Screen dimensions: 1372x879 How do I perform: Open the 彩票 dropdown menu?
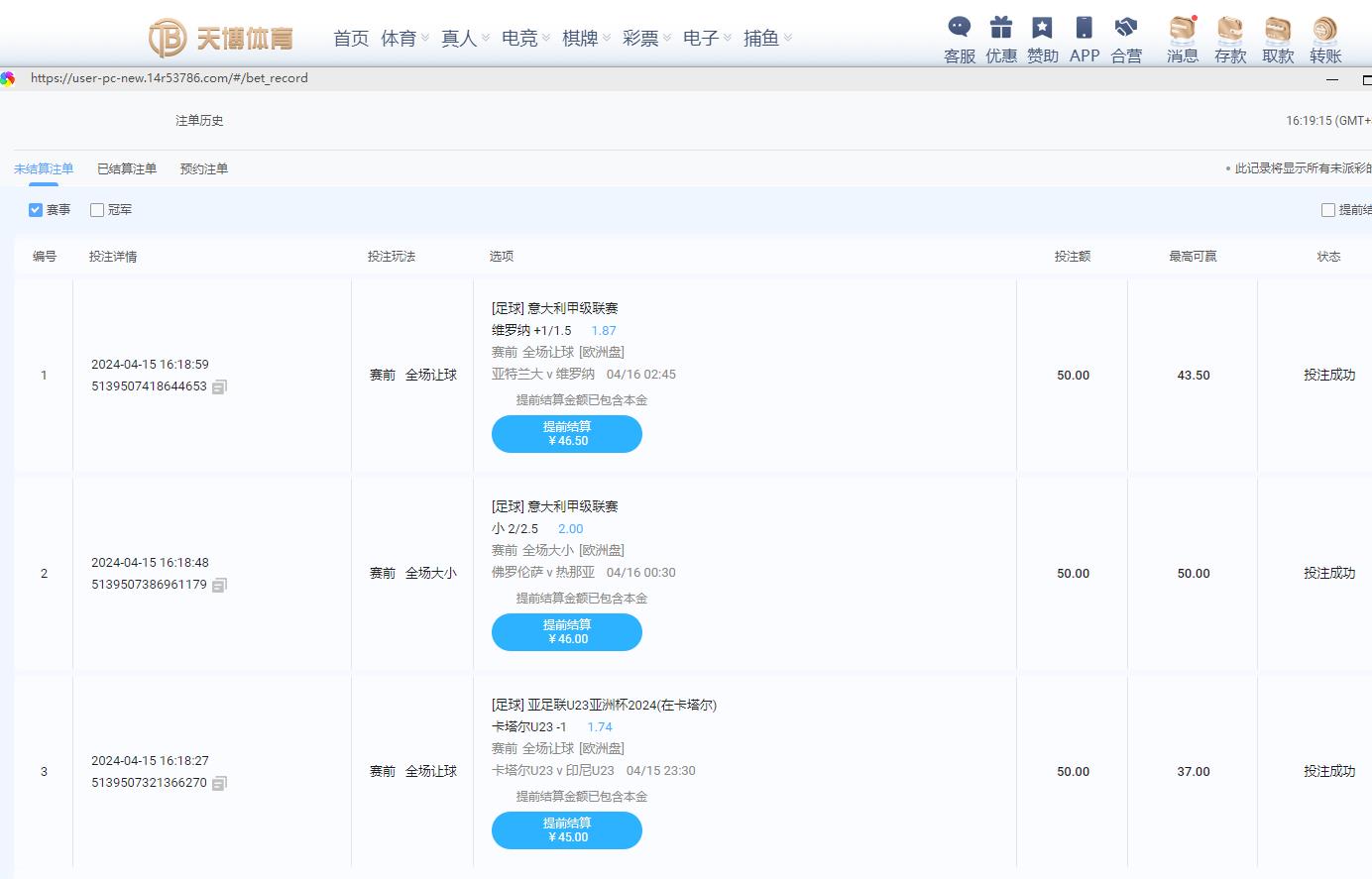[x=646, y=38]
